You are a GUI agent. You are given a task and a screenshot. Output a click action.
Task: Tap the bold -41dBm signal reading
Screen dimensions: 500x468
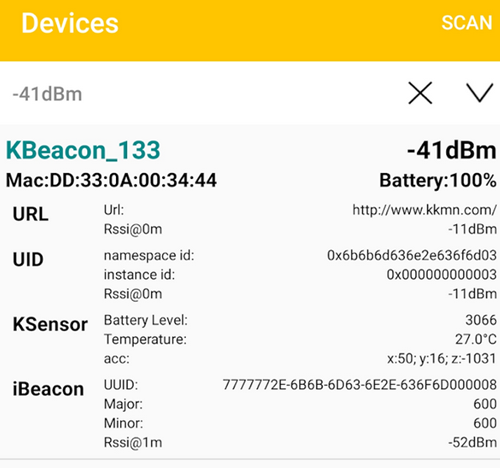coord(452,150)
